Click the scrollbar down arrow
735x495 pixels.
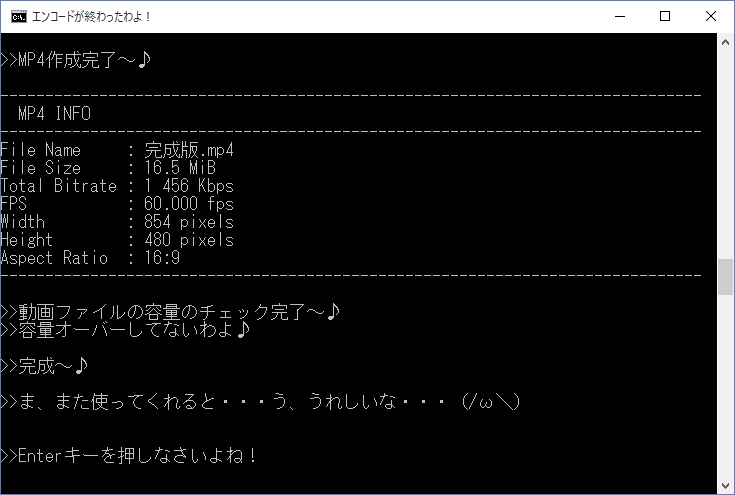click(x=725, y=486)
